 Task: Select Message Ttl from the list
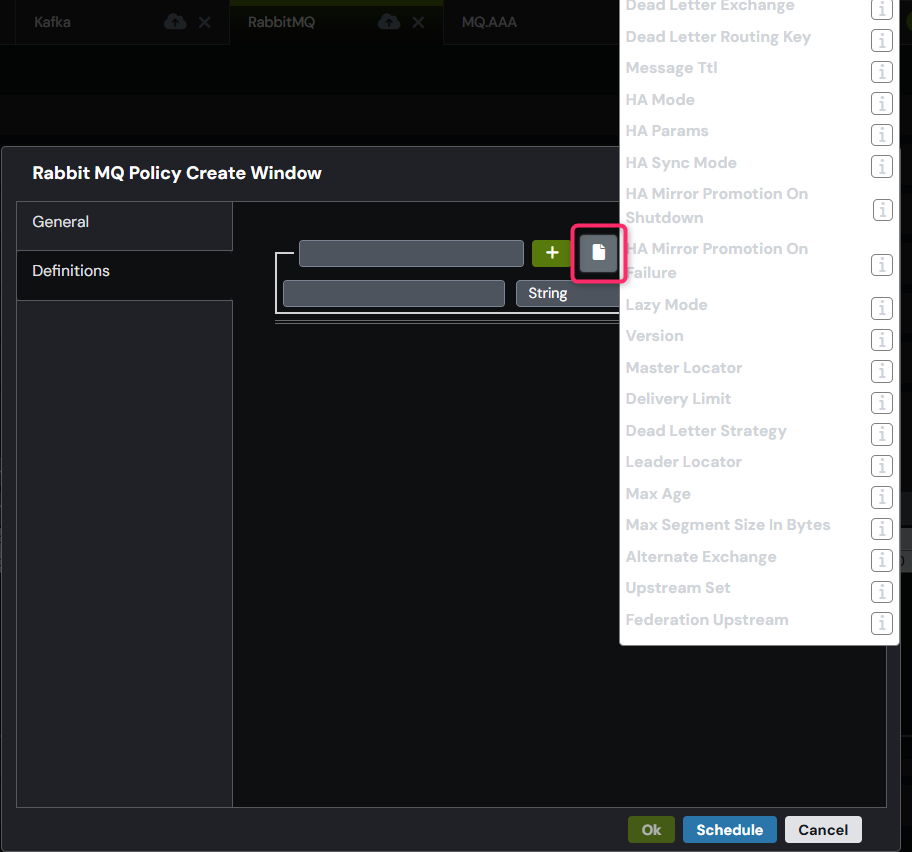(671, 68)
